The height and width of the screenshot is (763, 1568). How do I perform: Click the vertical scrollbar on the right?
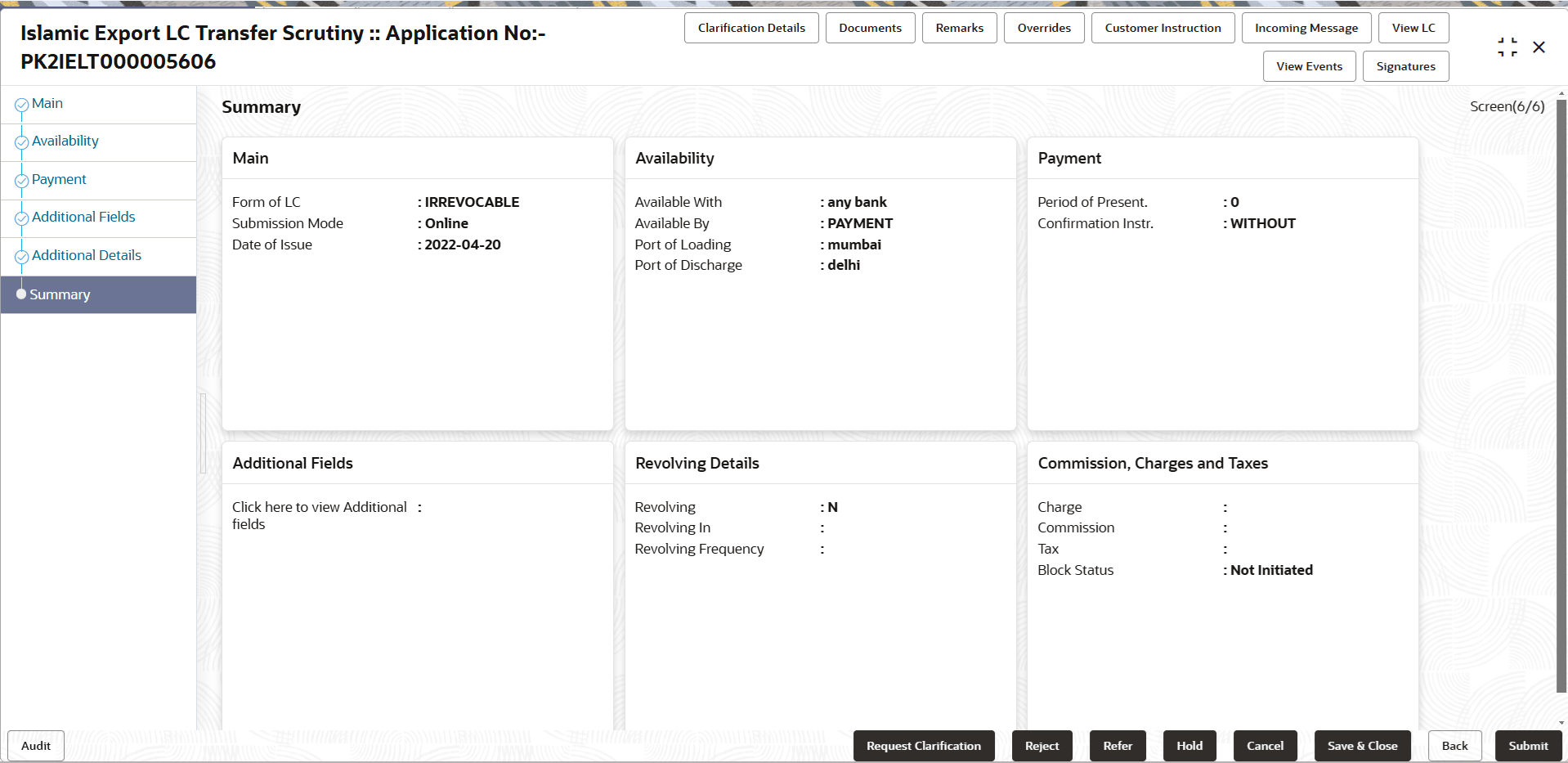(x=1561, y=397)
